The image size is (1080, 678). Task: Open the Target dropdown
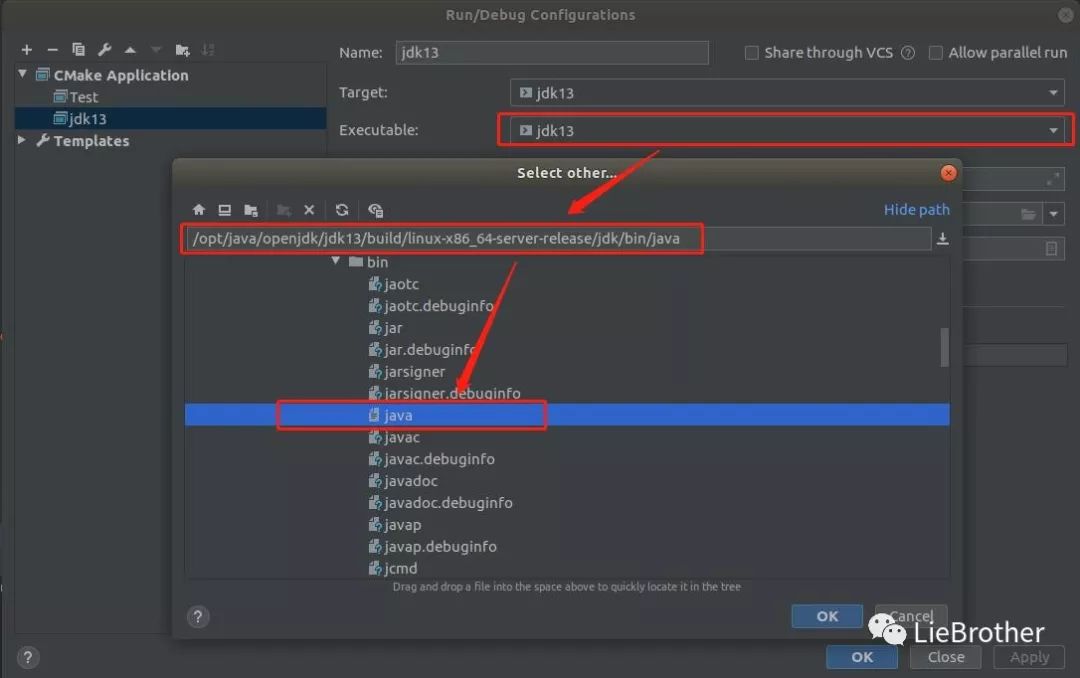(x=787, y=92)
